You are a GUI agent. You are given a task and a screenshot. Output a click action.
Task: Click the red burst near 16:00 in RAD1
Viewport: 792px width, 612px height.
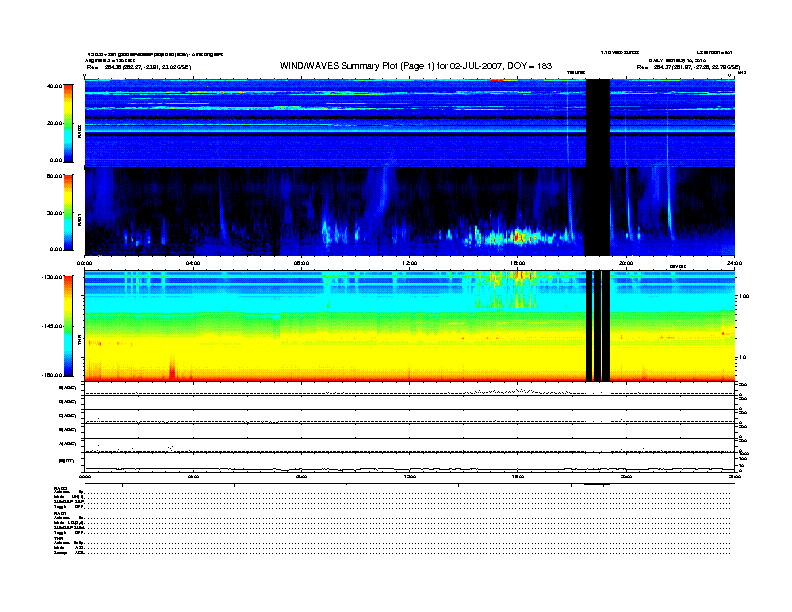(x=519, y=236)
